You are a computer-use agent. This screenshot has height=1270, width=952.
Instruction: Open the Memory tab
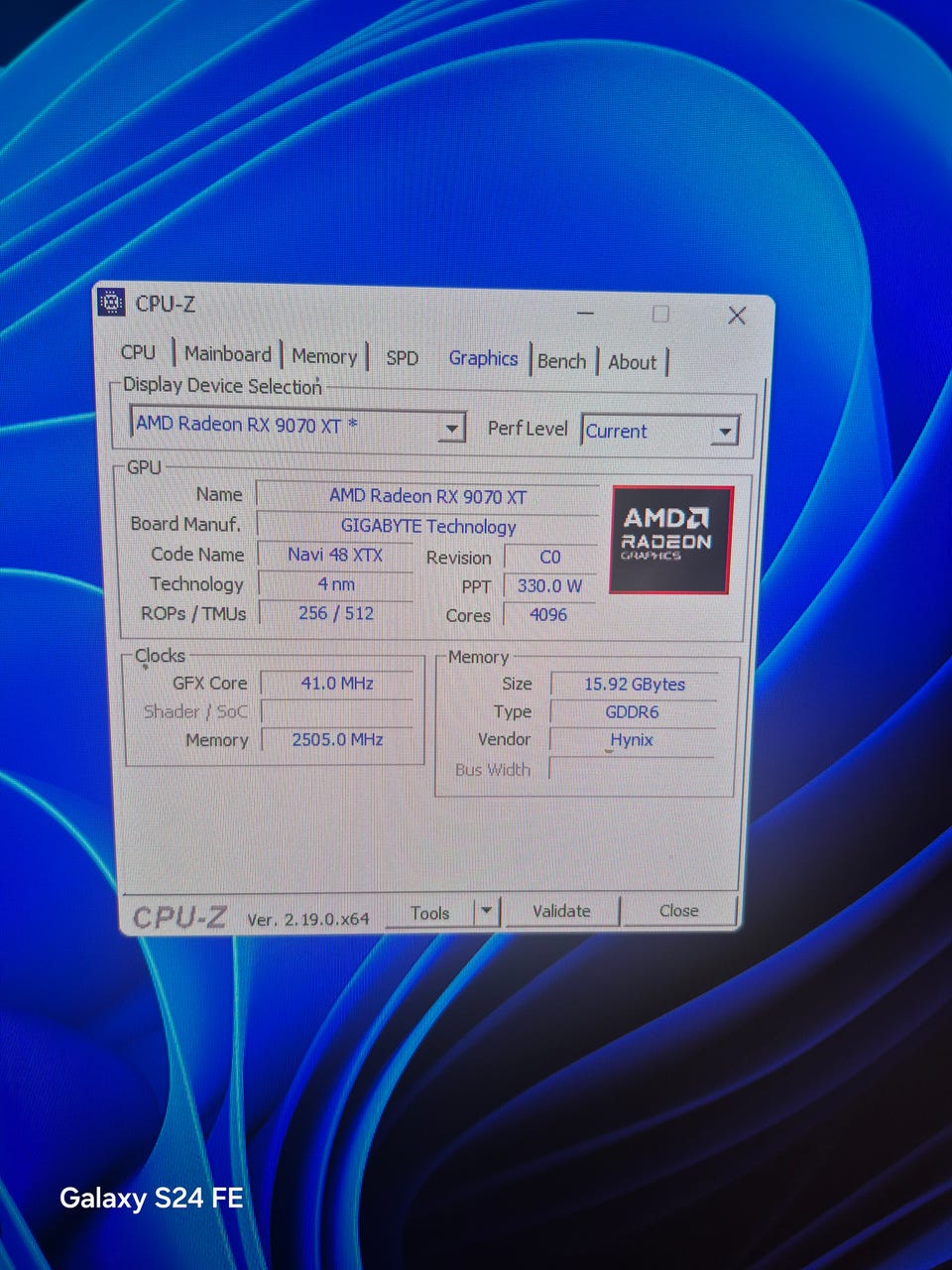(x=324, y=356)
